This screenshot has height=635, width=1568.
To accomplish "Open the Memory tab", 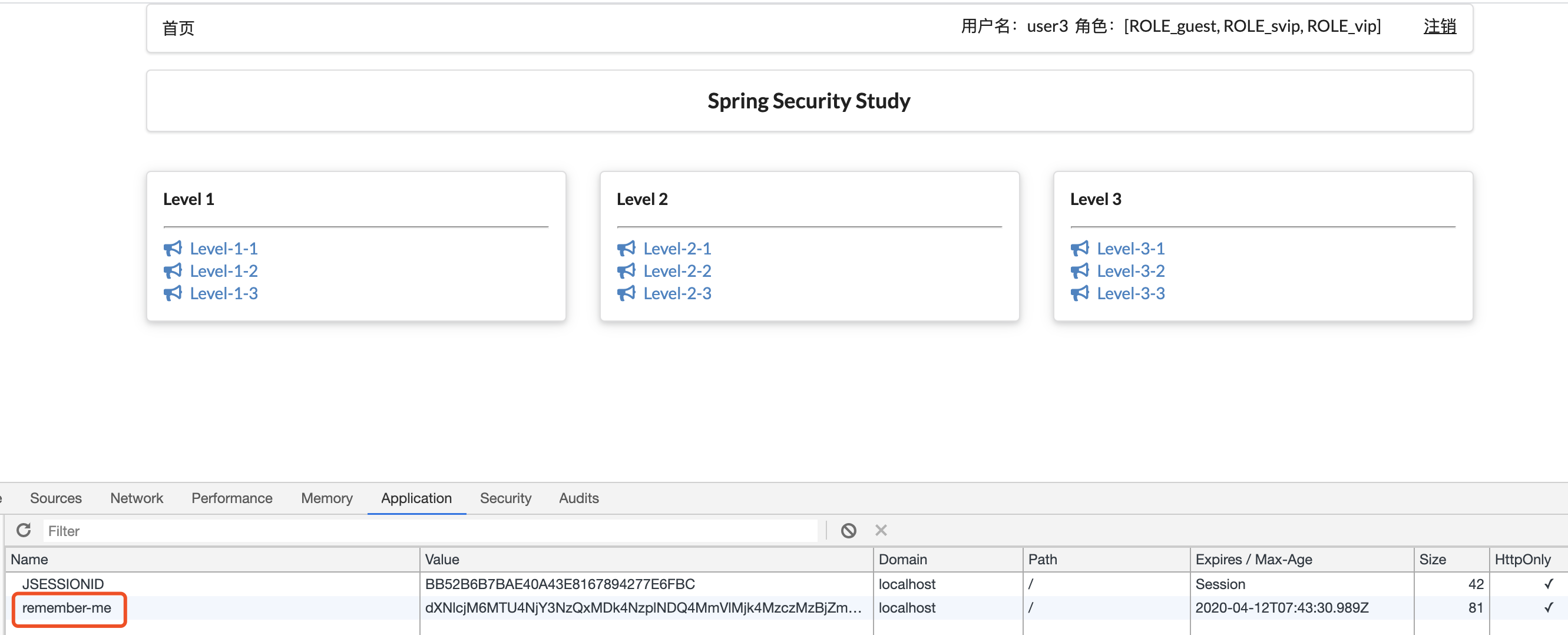I will [x=327, y=498].
